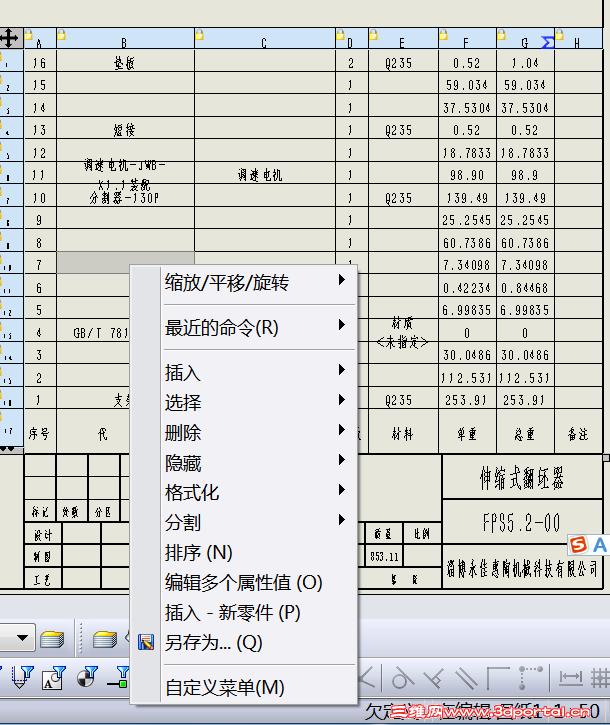Click the note icon on column H header
610x725 pixels.
coord(560,34)
